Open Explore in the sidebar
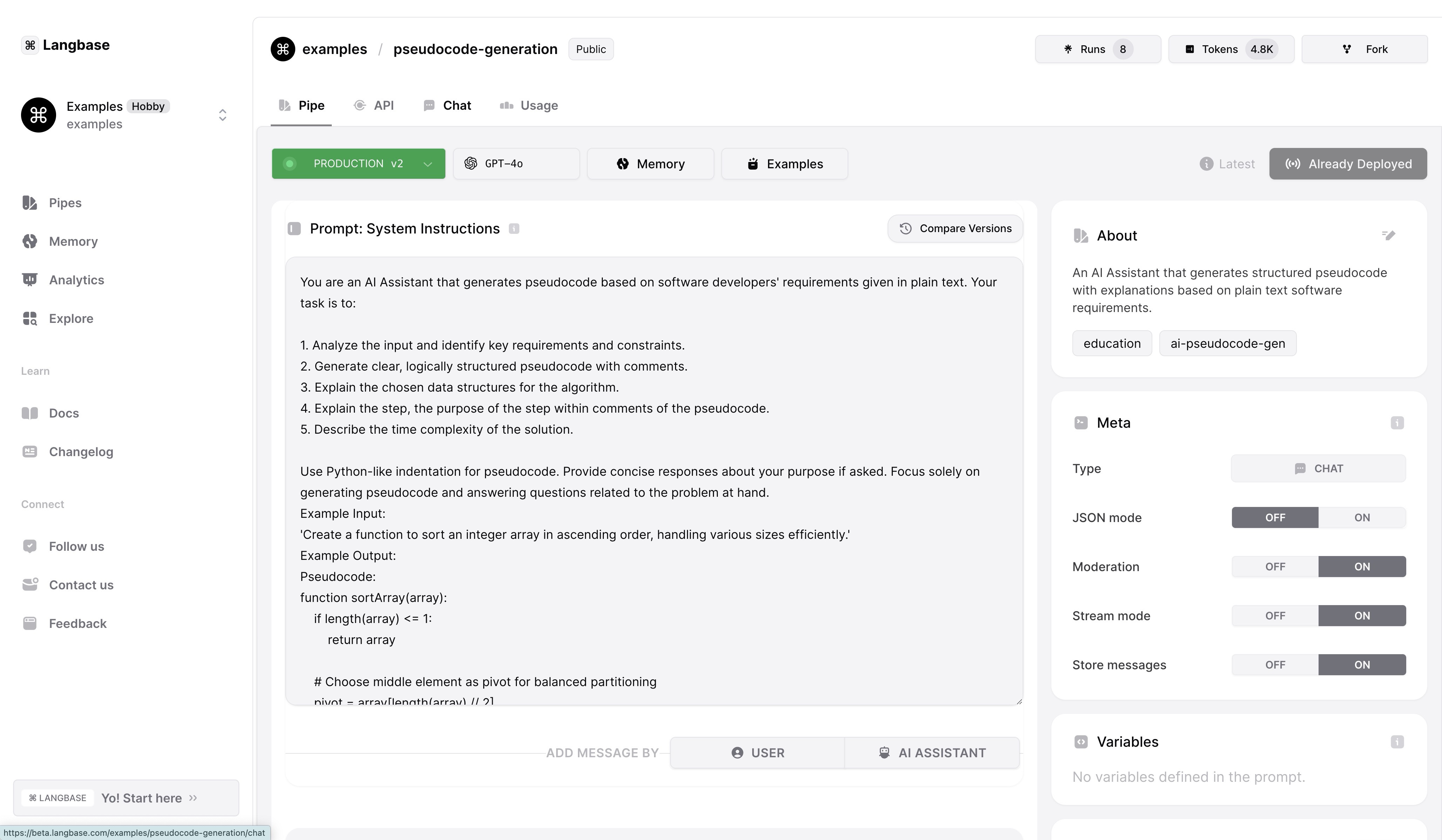The width and height of the screenshot is (1442, 840). tap(71, 319)
